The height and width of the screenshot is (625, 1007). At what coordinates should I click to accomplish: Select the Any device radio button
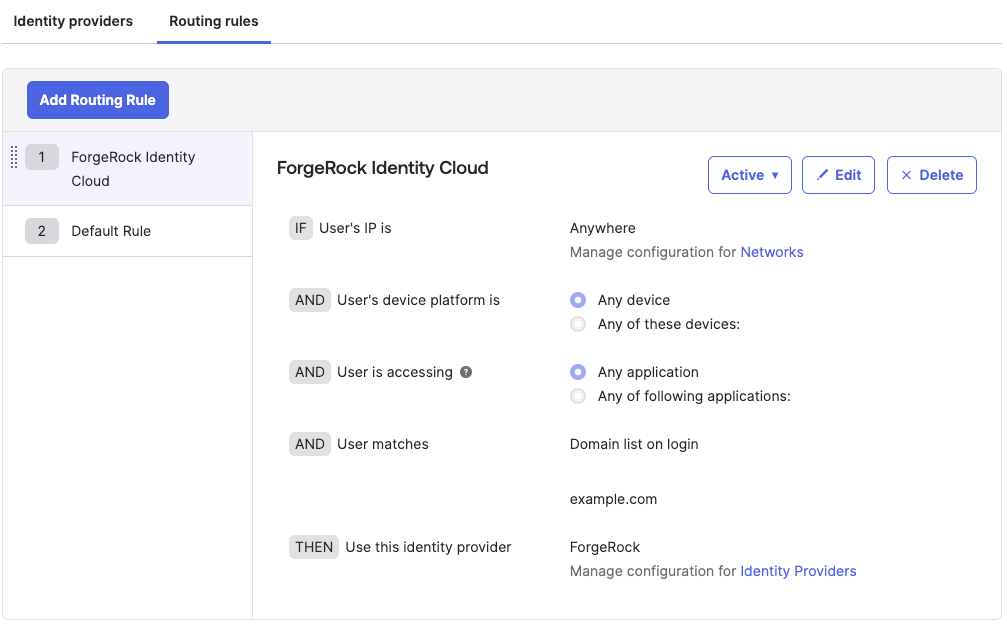[578, 300]
